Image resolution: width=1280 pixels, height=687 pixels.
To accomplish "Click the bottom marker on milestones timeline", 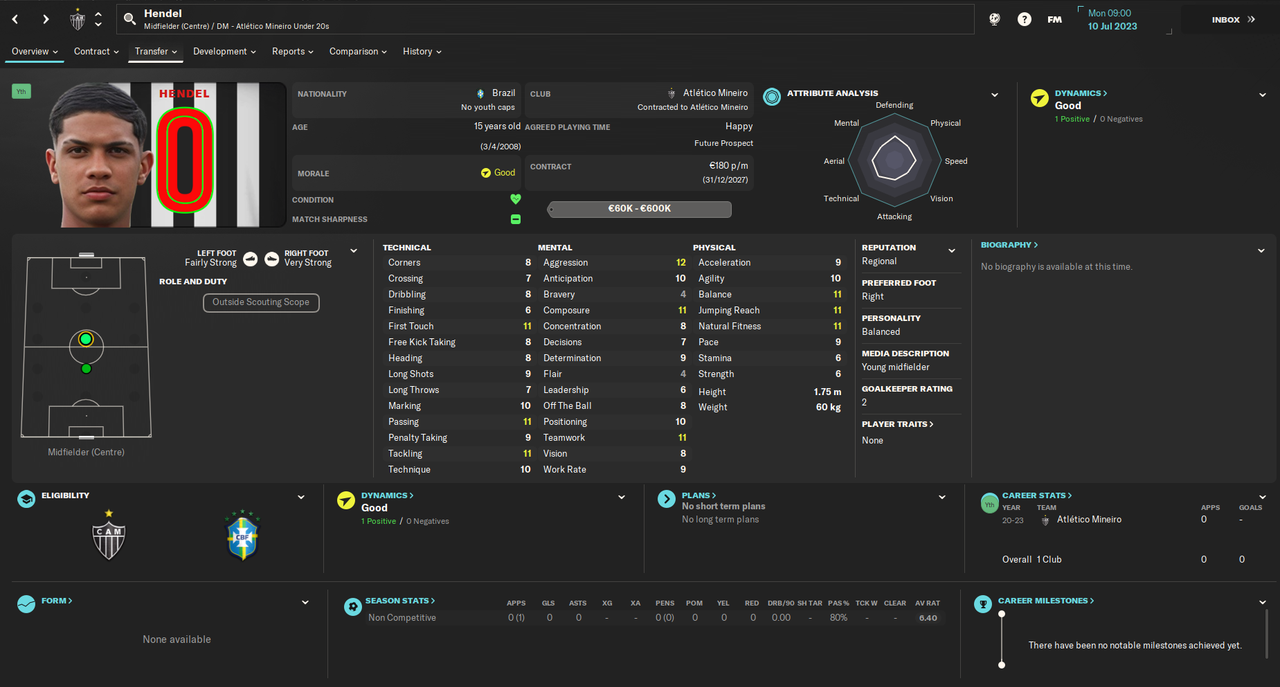I will [1001, 664].
